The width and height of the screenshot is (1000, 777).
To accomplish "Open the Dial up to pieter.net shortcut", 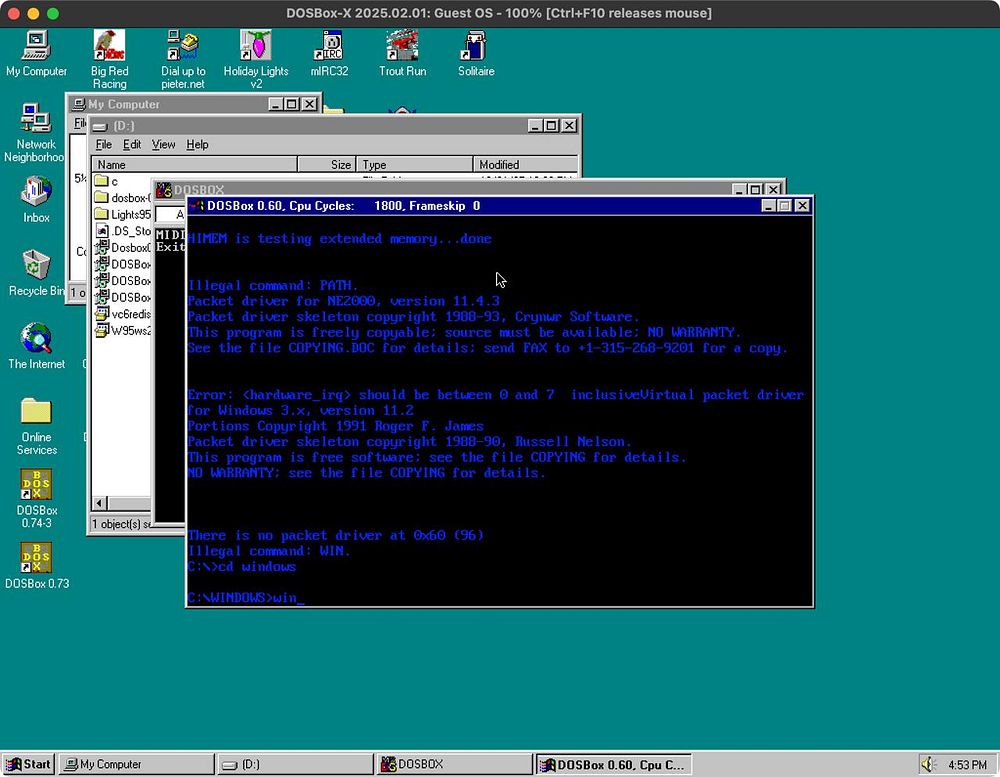I will 183,46.
